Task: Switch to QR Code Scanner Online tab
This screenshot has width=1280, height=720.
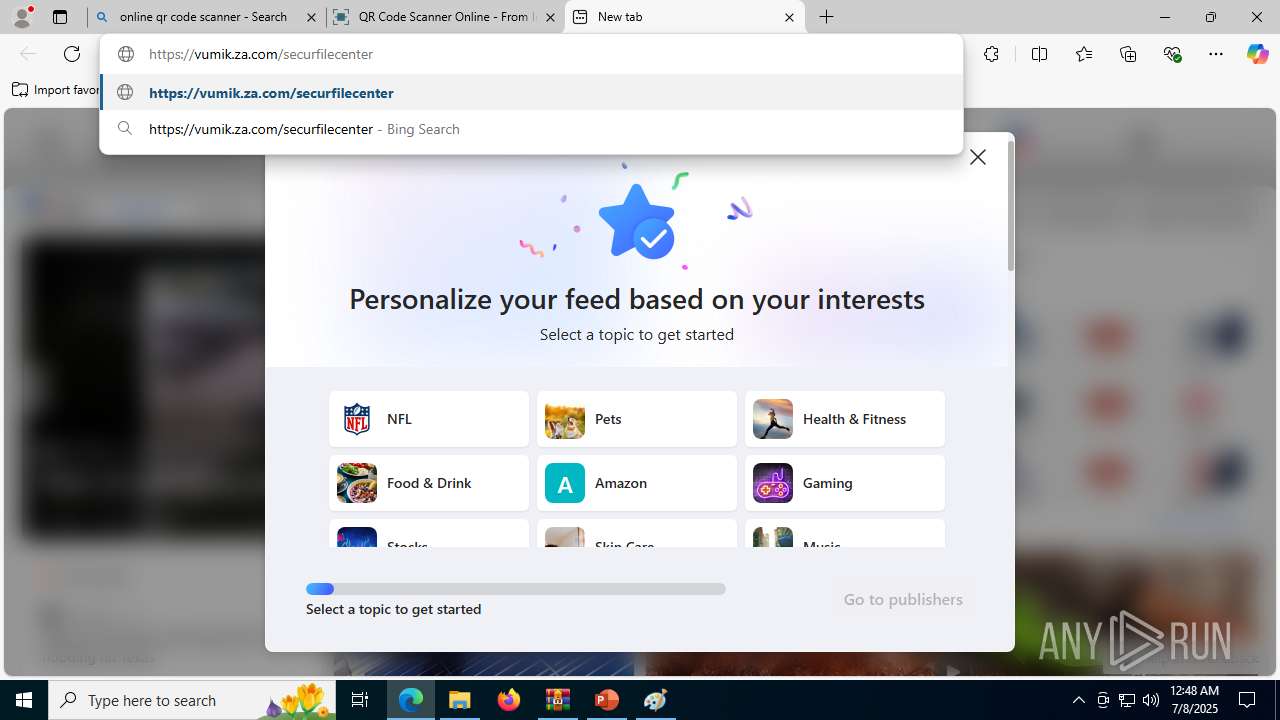Action: coord(445,17)
